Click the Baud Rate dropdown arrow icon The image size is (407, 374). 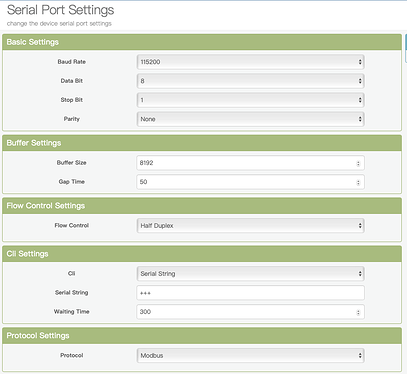coord(360,62)
